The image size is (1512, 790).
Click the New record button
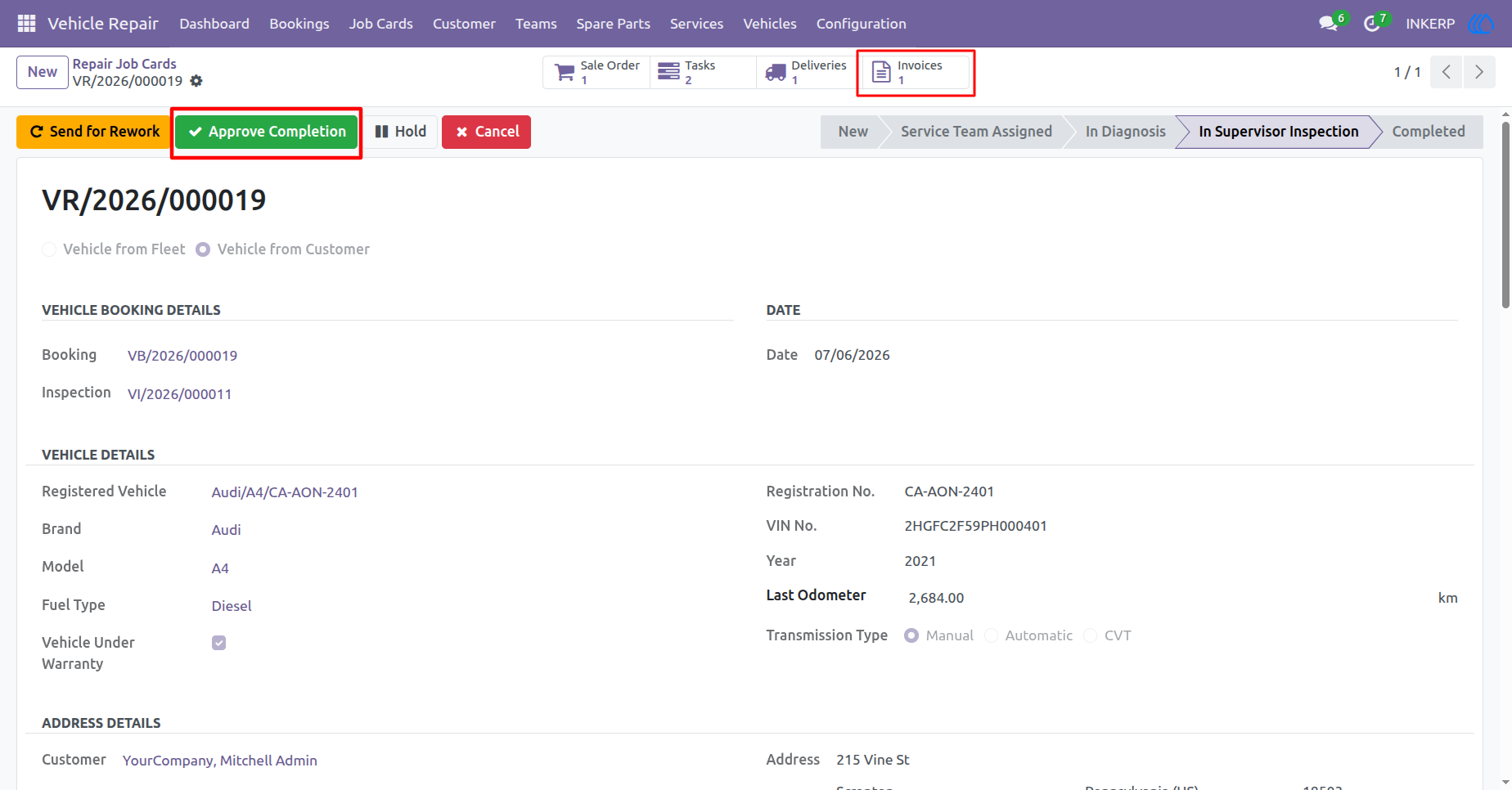43,72
